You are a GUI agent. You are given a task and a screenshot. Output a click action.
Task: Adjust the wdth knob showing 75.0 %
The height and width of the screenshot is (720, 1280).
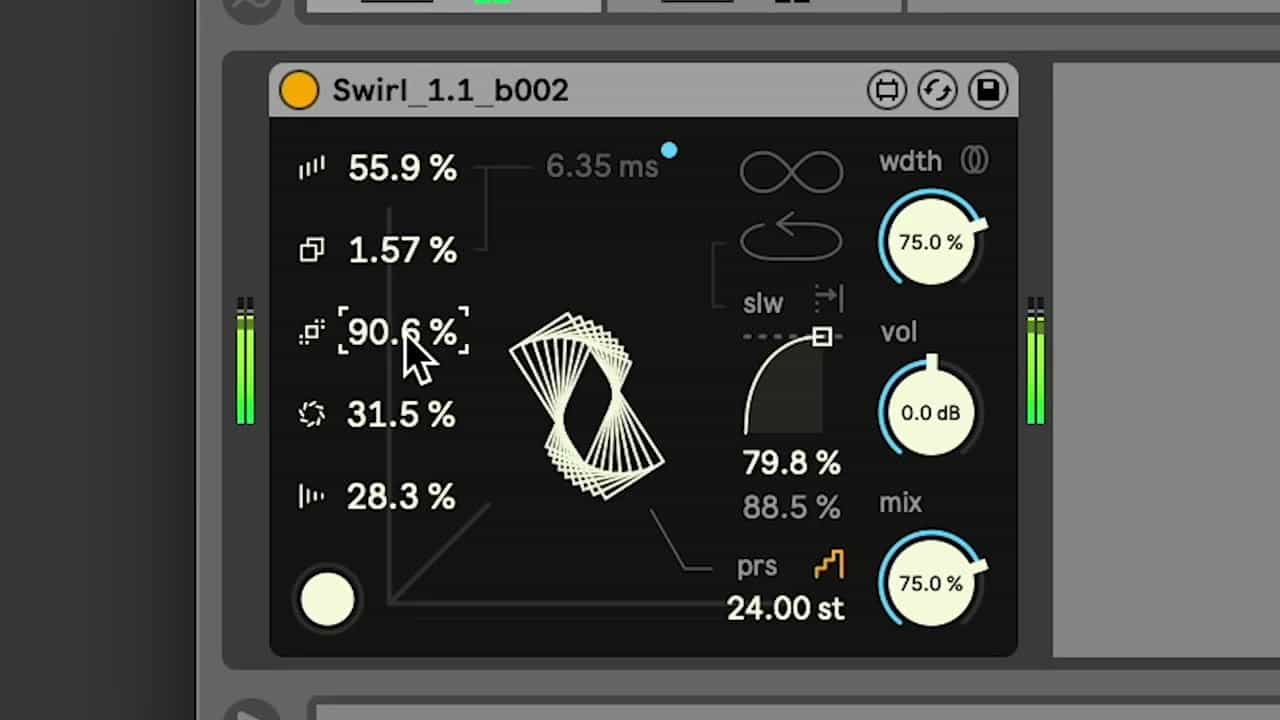(x=930, y=243)
